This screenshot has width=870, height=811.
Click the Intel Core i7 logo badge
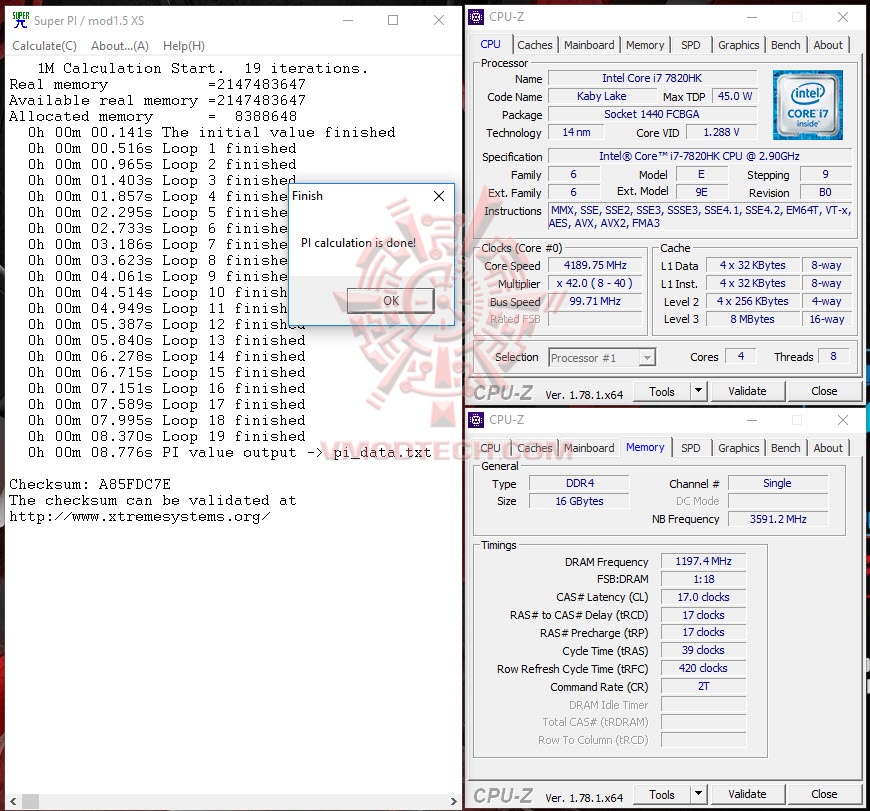tap(808, 104)
